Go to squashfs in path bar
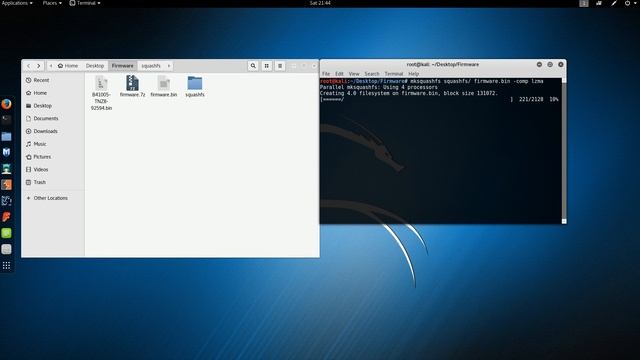This screenshot has width=640, height=360. click(151, 66)
